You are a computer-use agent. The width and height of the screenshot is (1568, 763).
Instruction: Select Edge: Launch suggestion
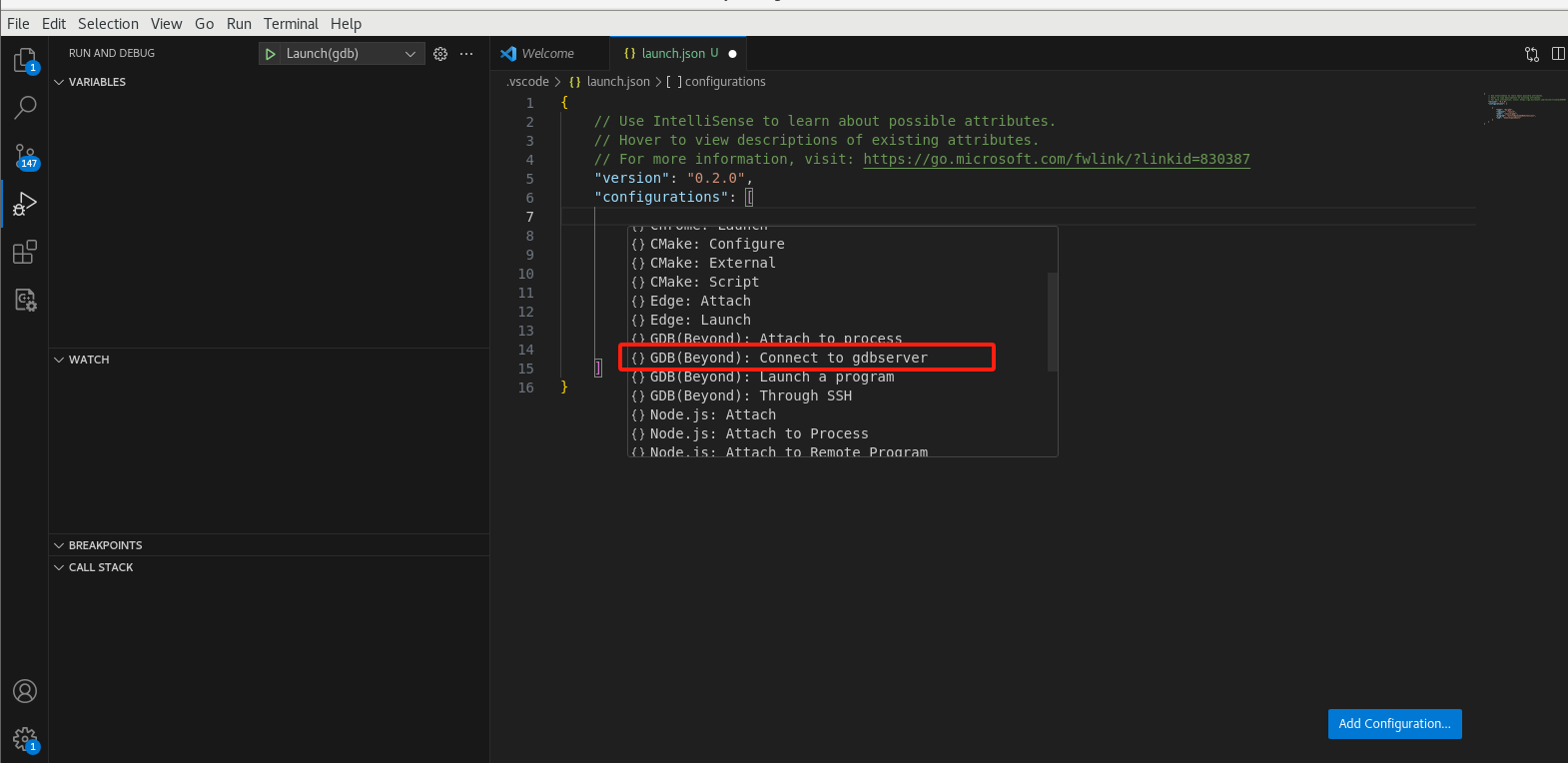841,321
